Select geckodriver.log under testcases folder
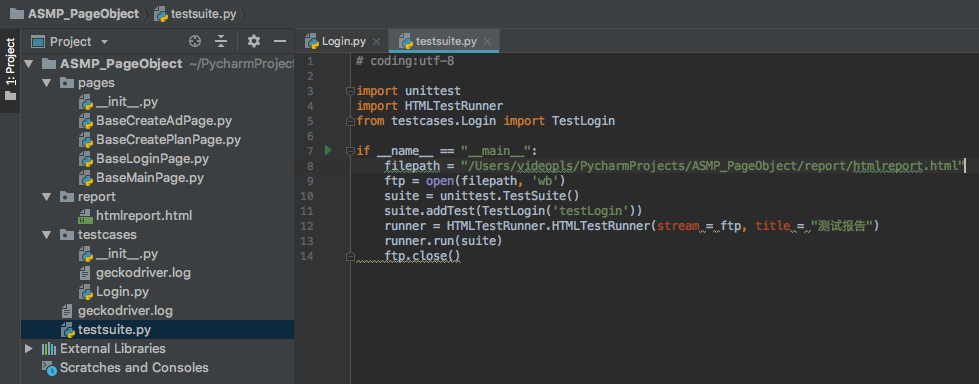Image resolution: width=979 pixels, height=384 pixels. 144,273
